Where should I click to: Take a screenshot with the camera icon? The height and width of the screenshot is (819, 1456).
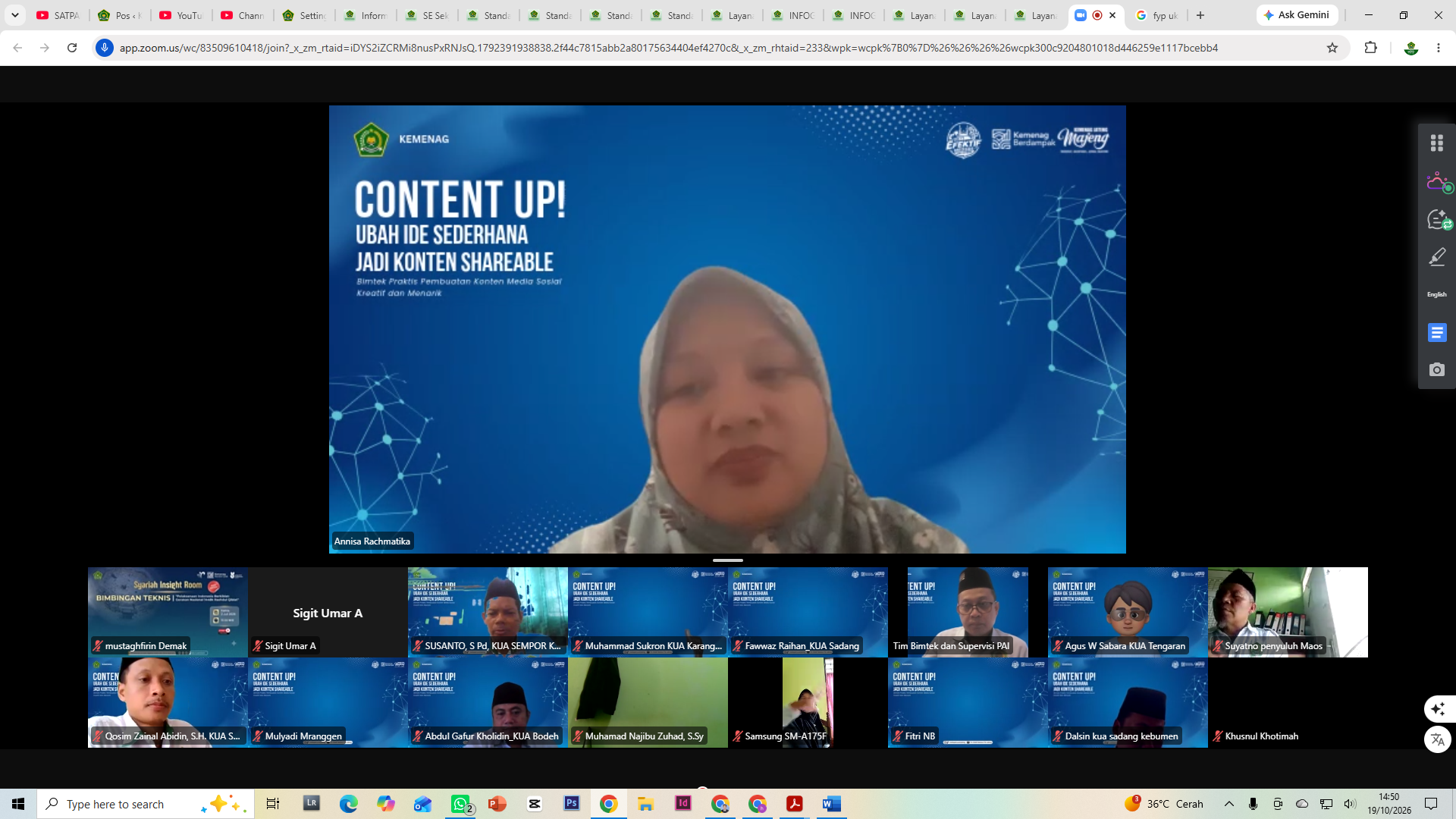pyautogui.click(x=1436, y=369)
